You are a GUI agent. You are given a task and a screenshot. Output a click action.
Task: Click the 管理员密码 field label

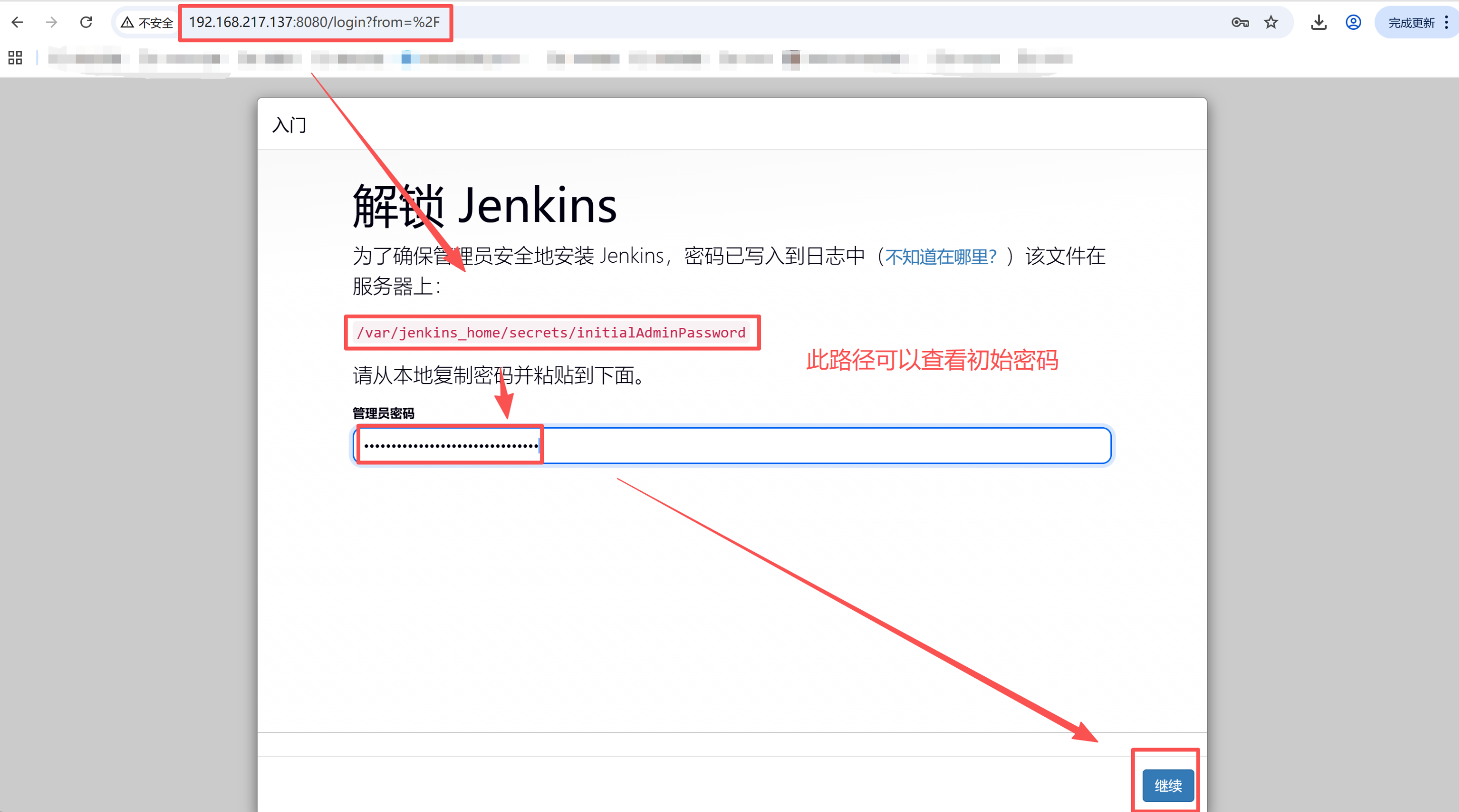(x=383, y=414)
